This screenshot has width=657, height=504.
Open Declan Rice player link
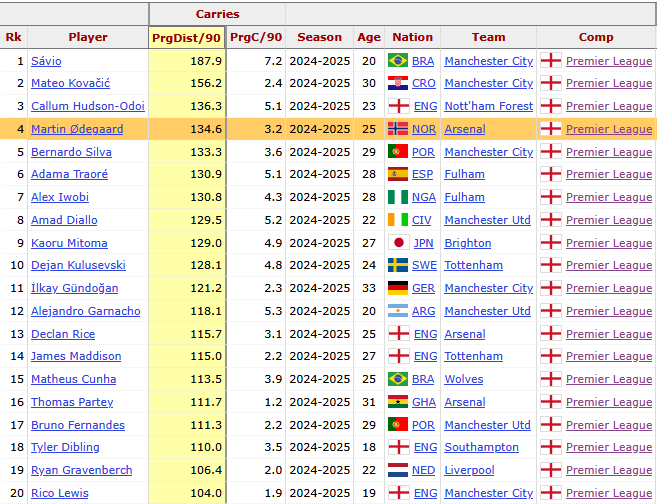[63, 334]
